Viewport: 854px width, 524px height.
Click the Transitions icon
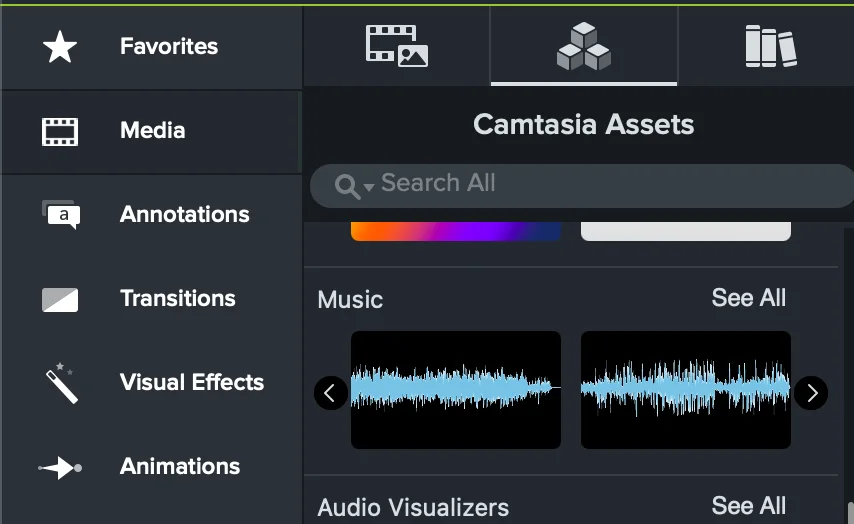(60, 300)
